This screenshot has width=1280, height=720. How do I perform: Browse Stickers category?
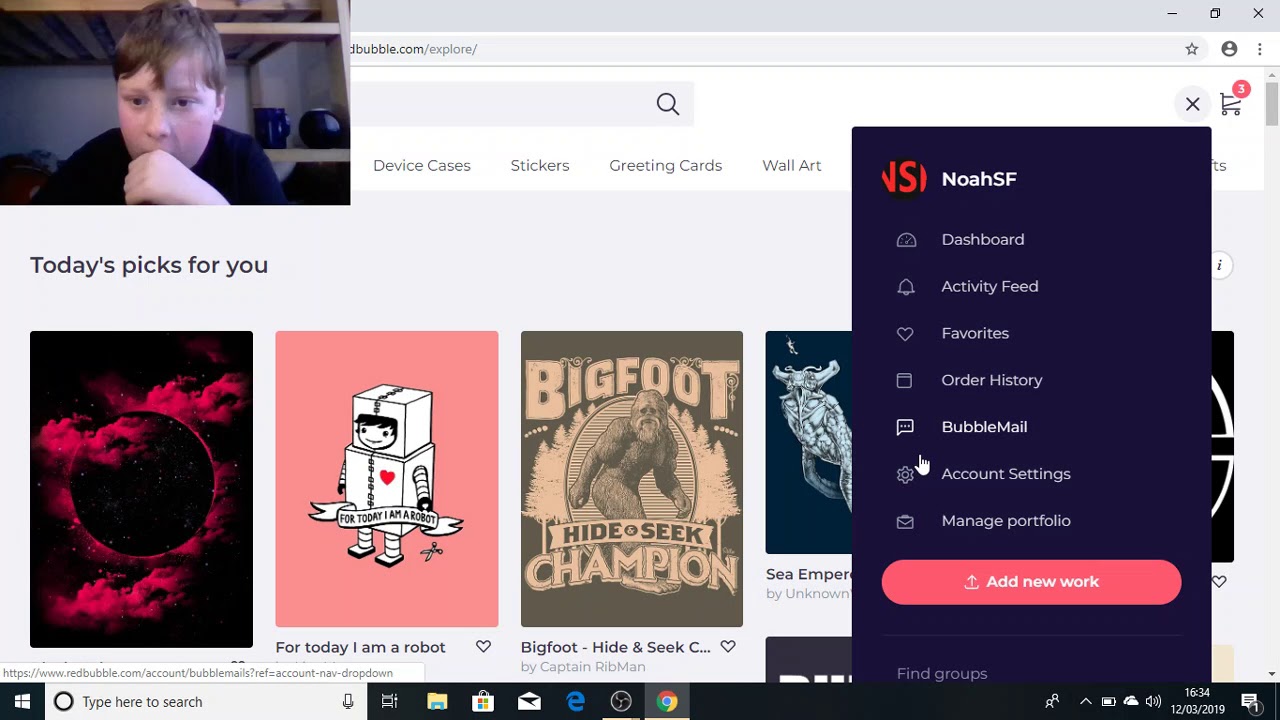(x=540, y=165)
